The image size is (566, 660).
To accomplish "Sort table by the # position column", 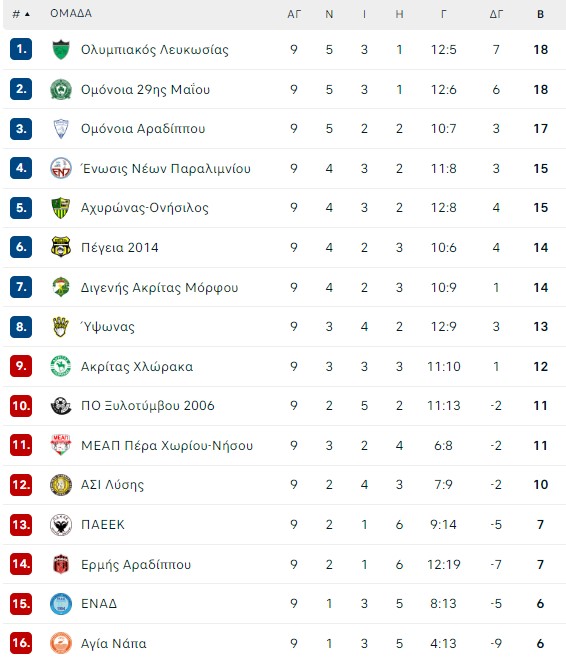I will point(21,14).
